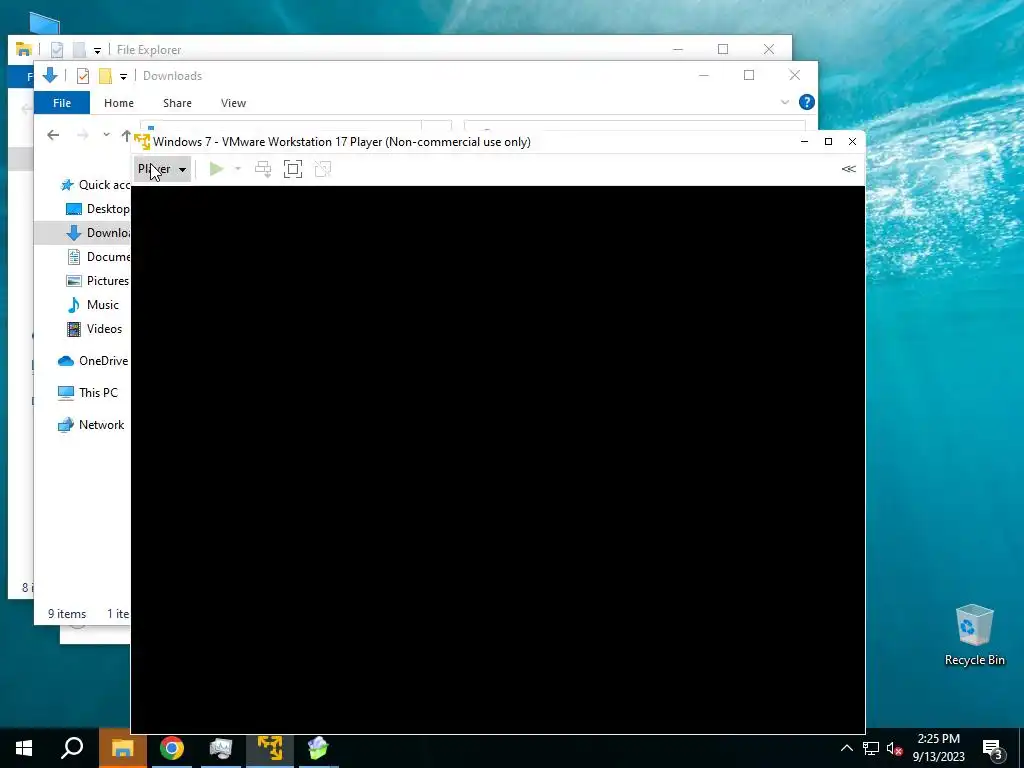Open the File tab in Downloads window
1024x768 pixels.
[x=62, y=103]
